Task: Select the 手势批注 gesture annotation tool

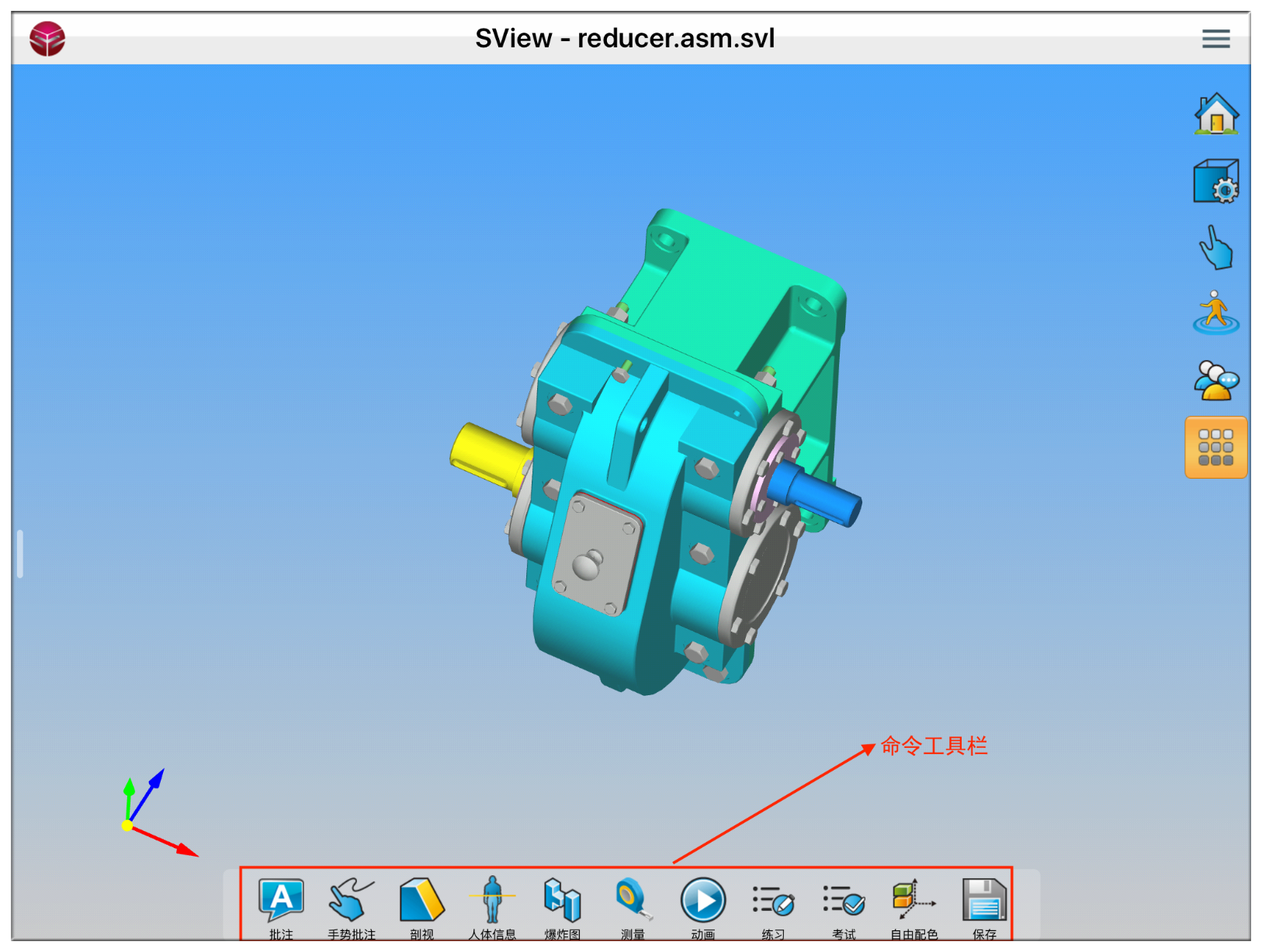Action: click(x=351, y=908)
